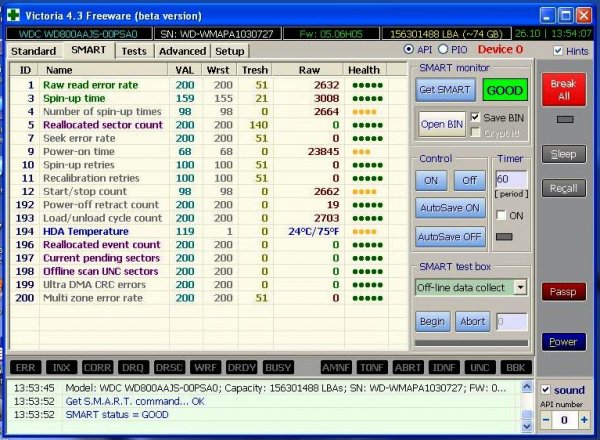Click the log scroll down arrow

click(527, 426)
